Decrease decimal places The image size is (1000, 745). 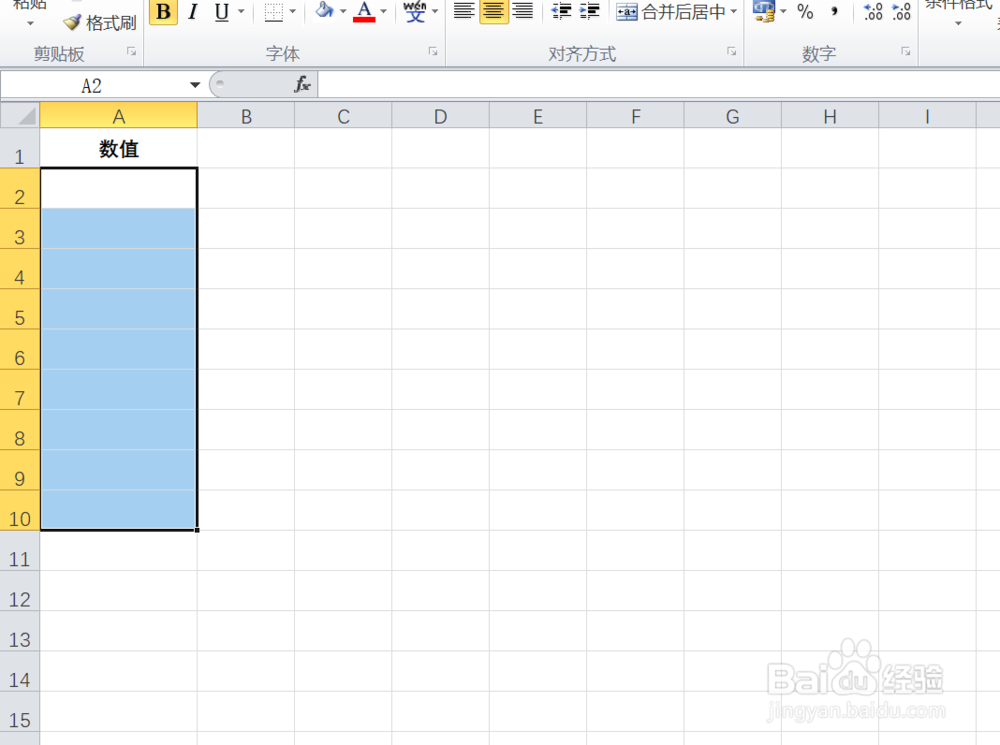pyautogui.click(x=901, y=11)
